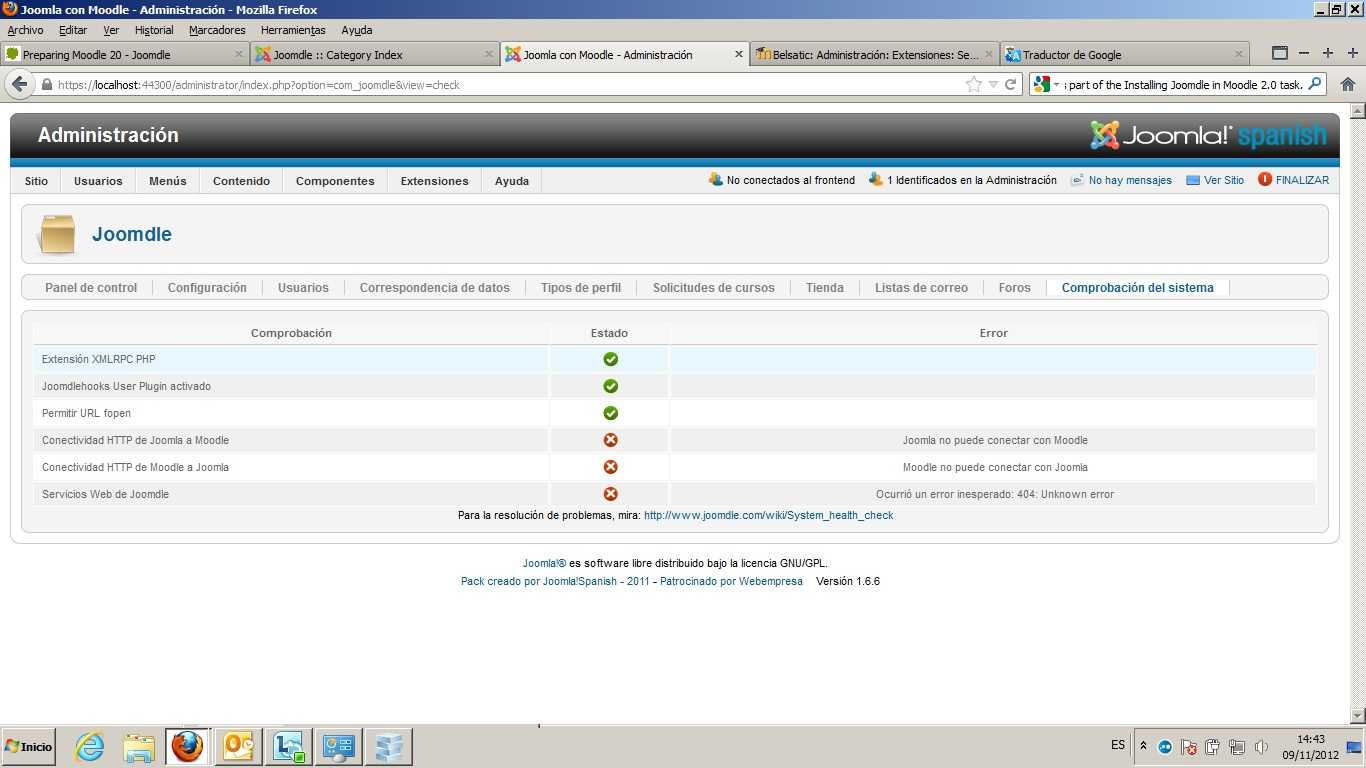Open the joomdle.com System_health_check wiki link

[x=768, y=516]
